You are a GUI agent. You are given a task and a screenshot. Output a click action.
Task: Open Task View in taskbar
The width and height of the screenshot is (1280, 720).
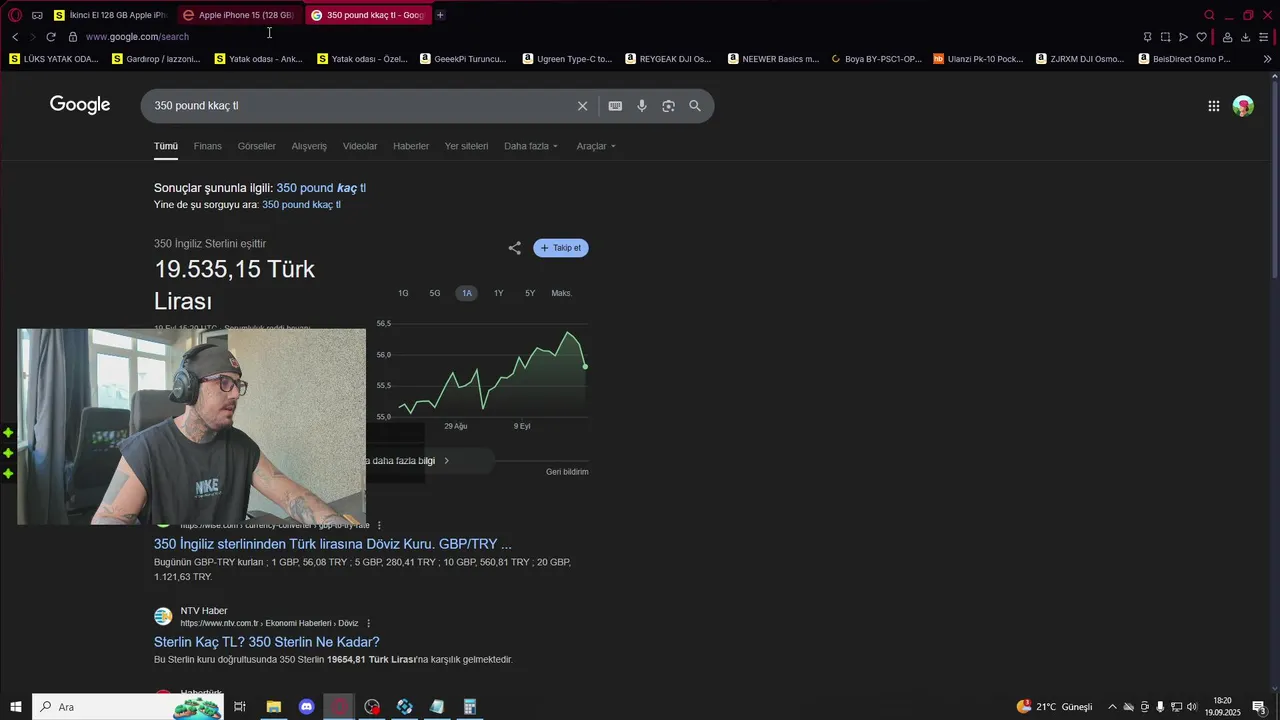point(240,707)
